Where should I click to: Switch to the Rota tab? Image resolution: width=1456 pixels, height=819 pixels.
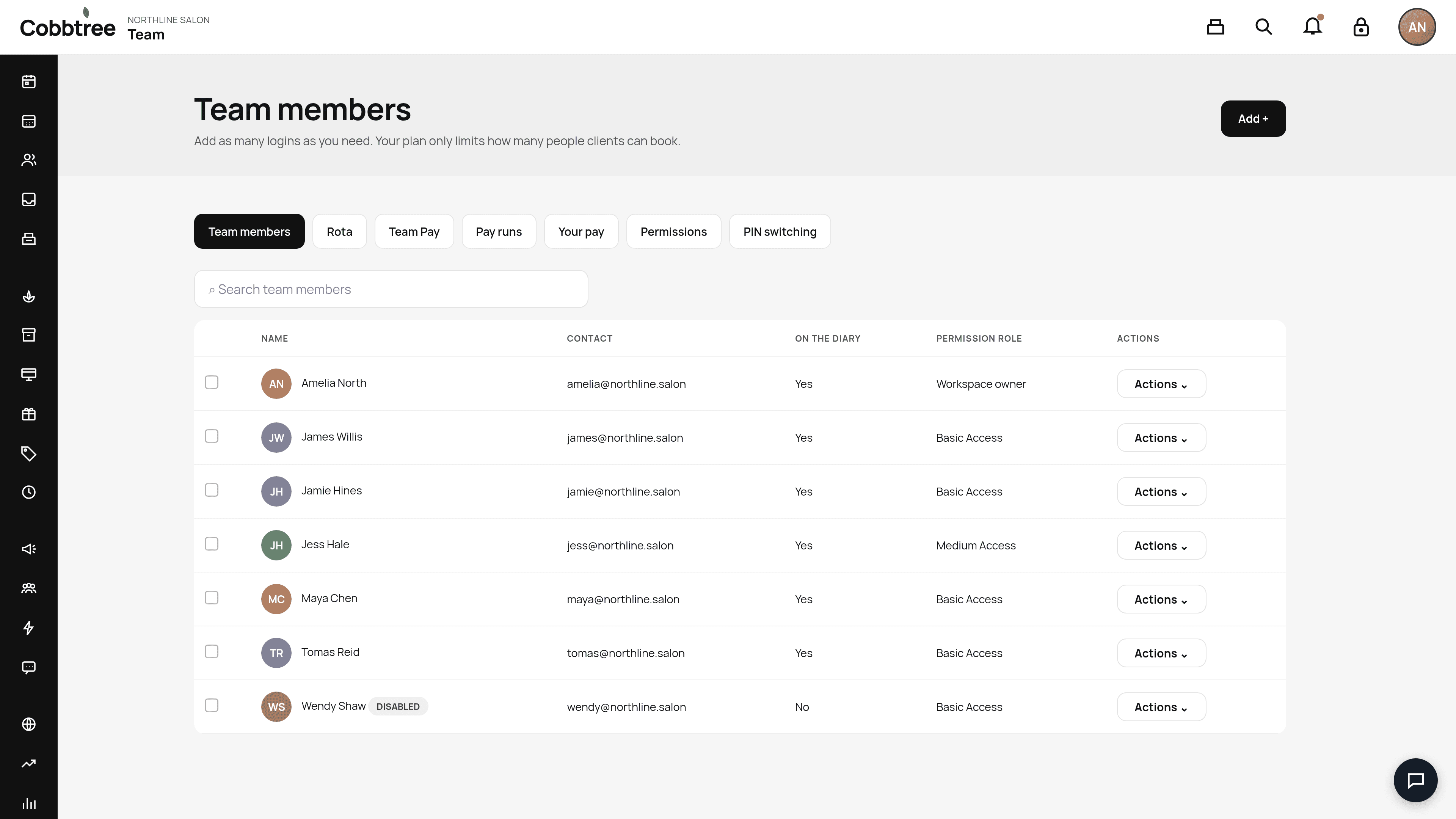[339, 231]
